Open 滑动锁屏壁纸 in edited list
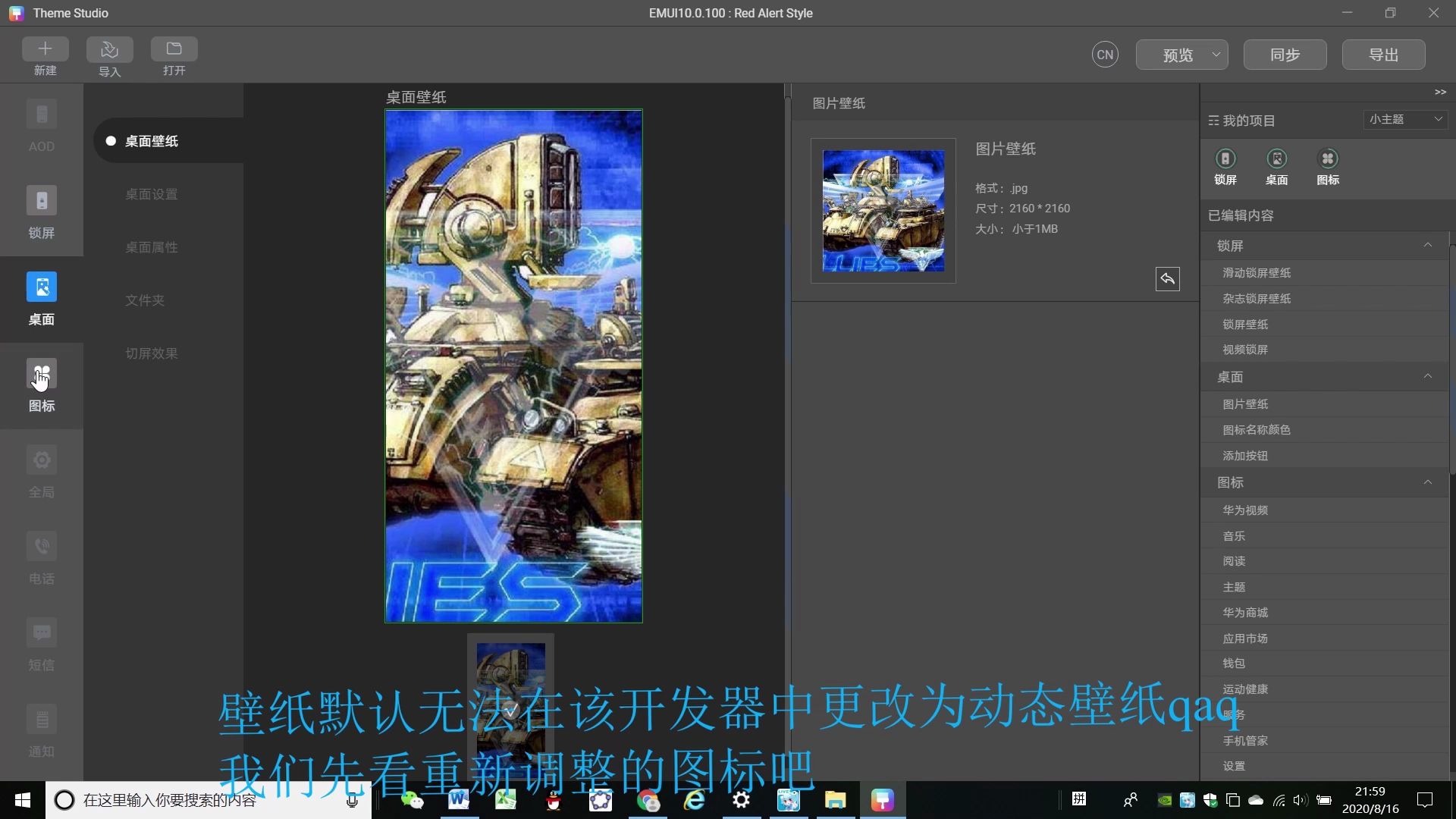This screenshot has height=819, width=1456. [1324, 273]
